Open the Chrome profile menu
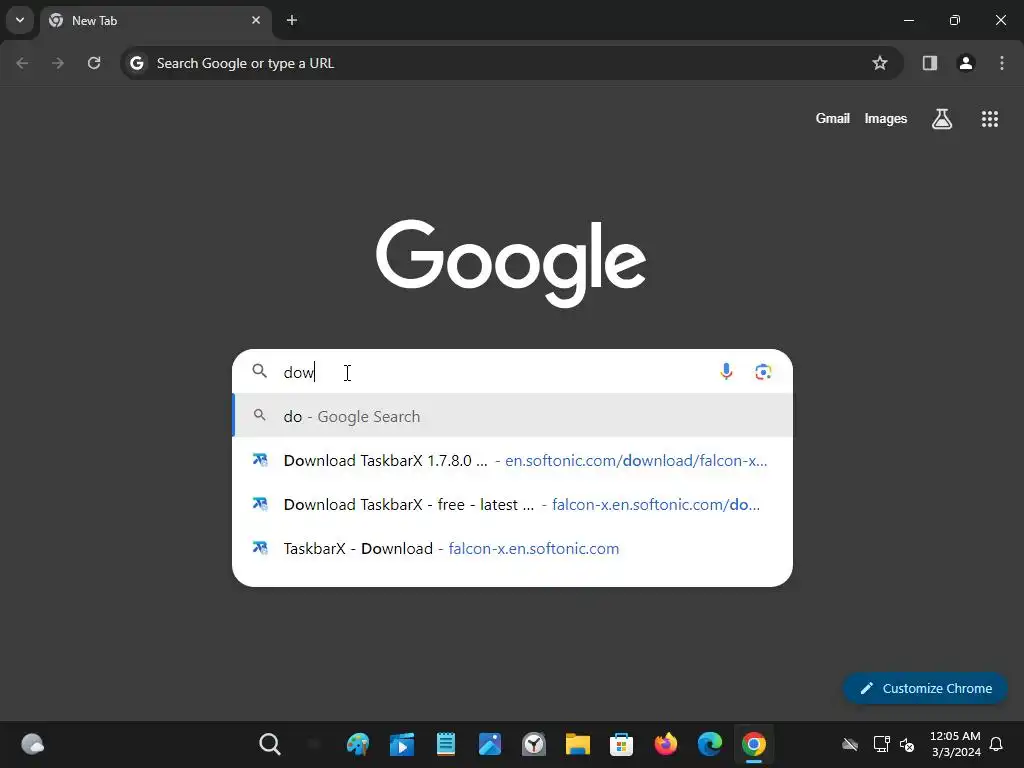1024x768 pixels. pos(966,63)
